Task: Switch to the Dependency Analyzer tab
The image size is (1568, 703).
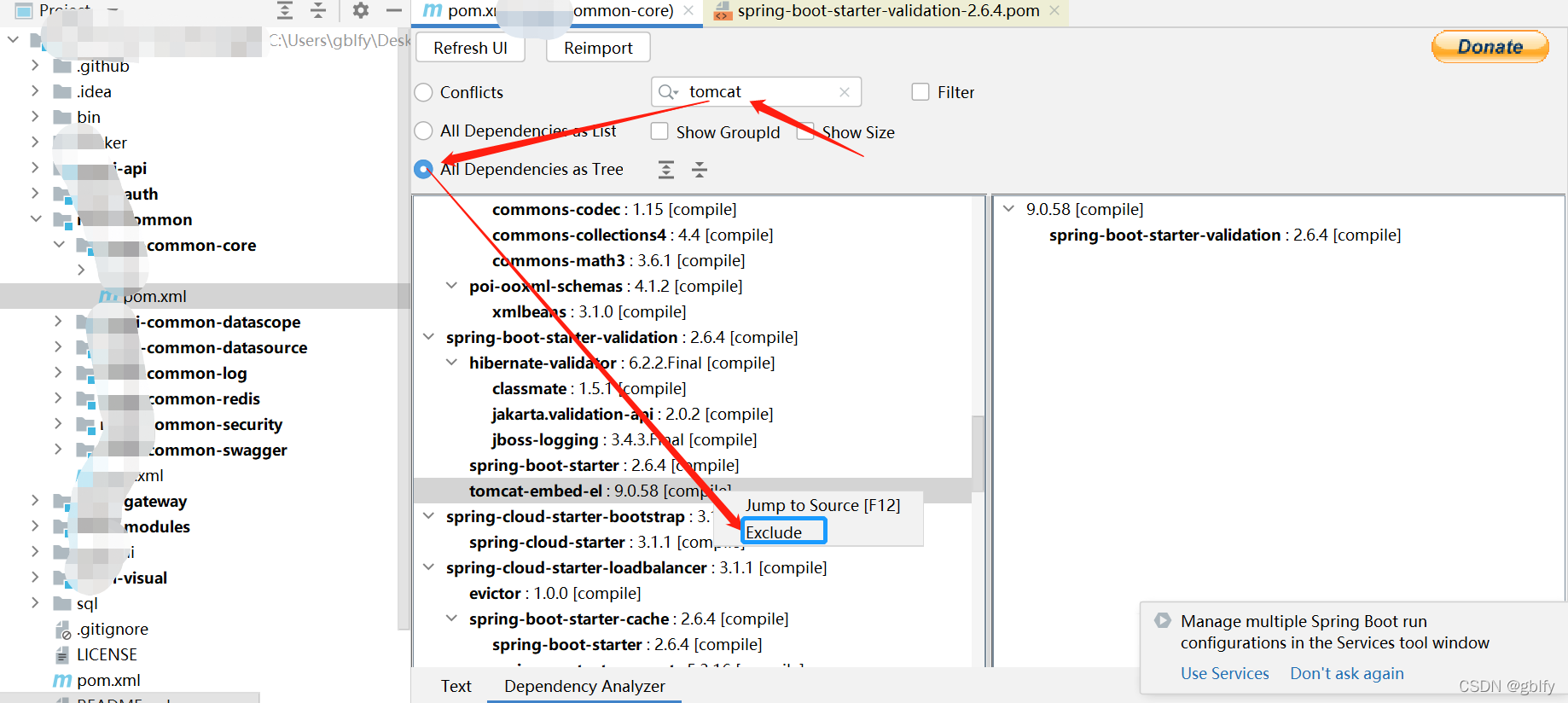Action: coord(584,686)
